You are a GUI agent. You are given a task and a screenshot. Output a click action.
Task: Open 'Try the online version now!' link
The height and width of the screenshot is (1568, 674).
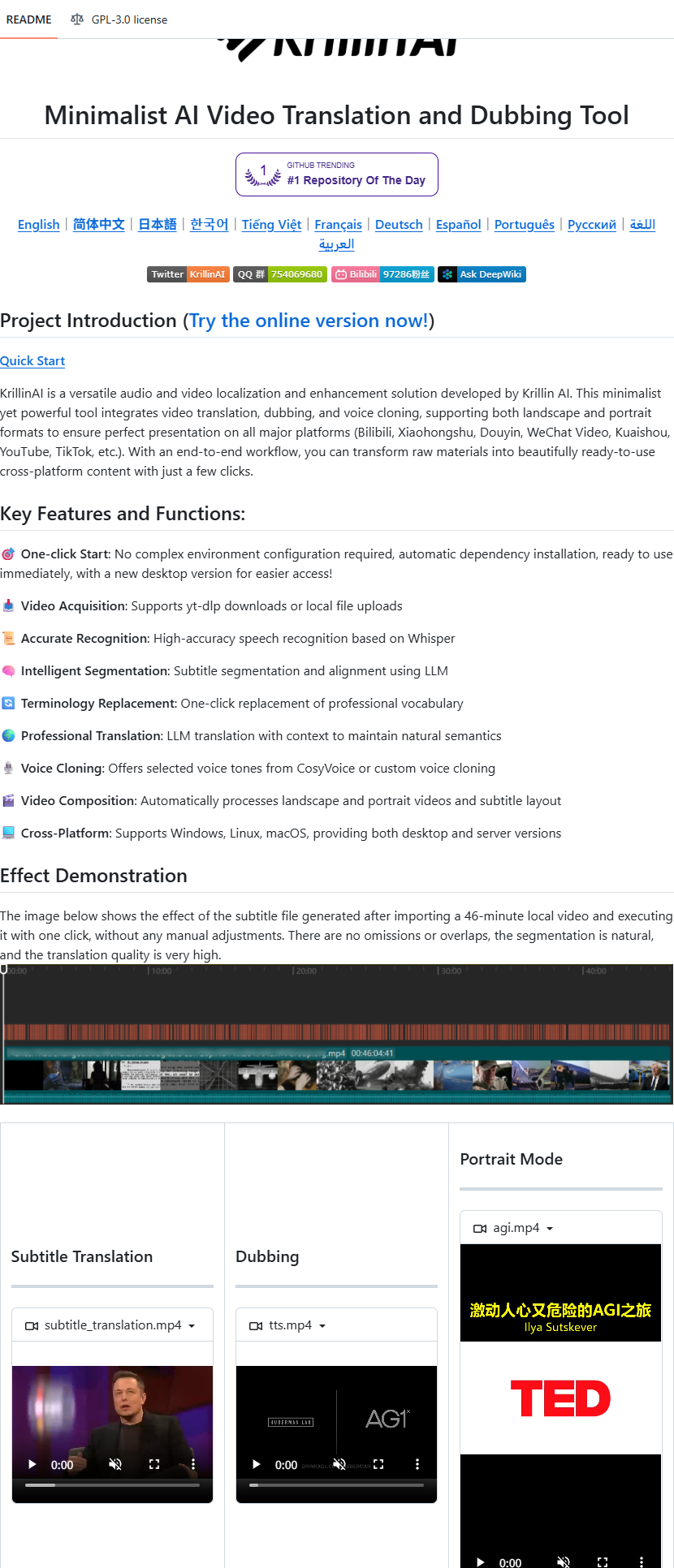pos(309,321)
